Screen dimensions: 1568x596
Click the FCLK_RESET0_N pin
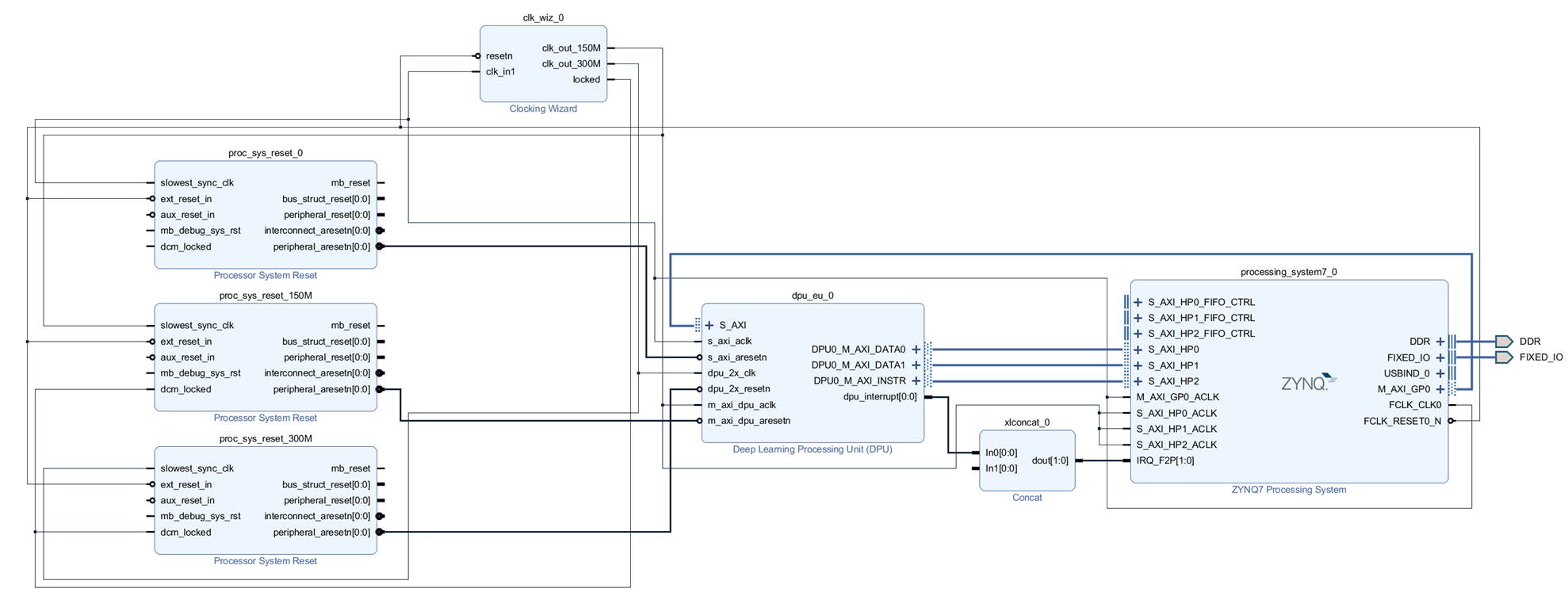pos(1402,421)
